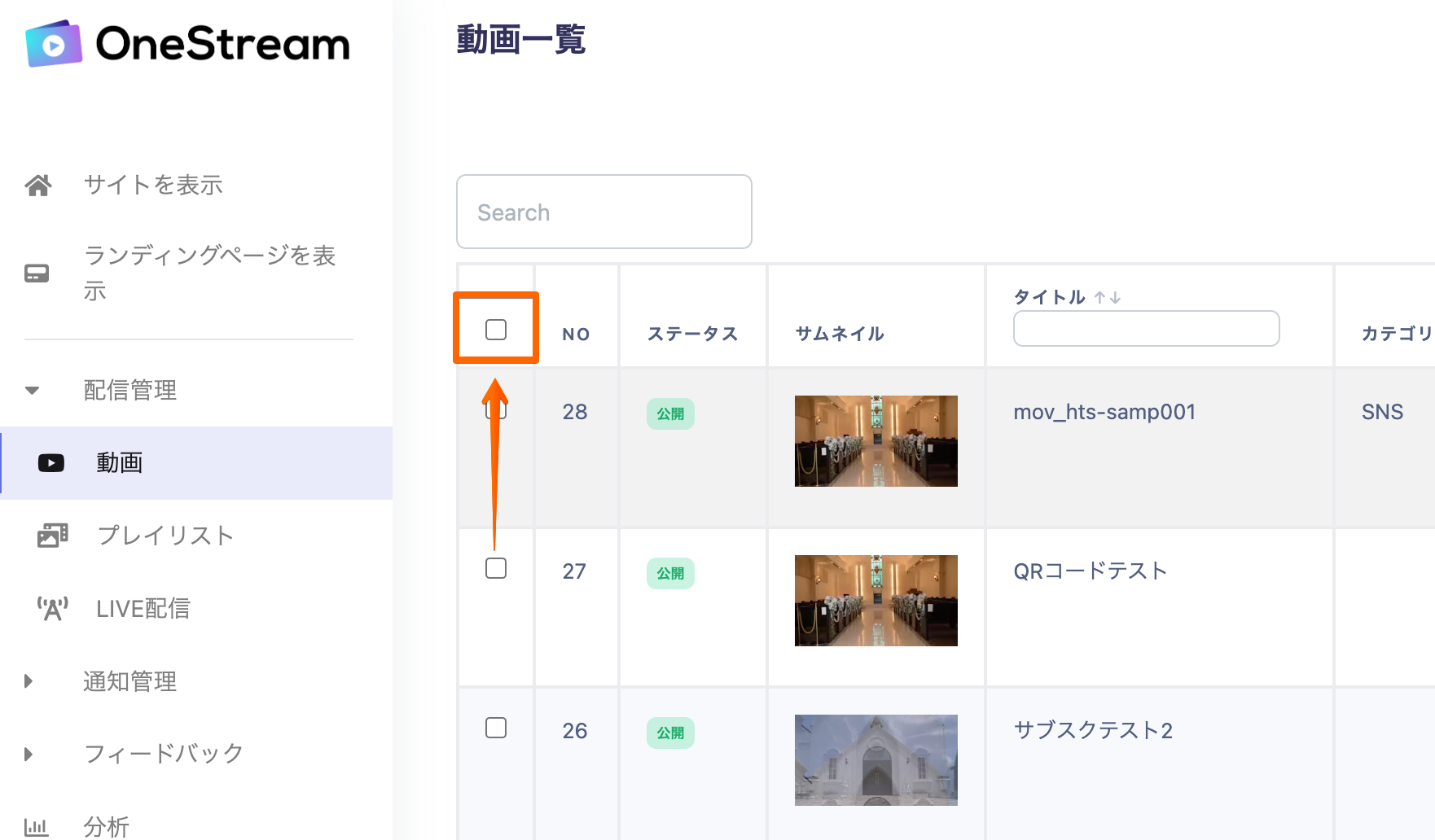Viewport: 1435px width, 840px height.
Task: Open the プレイリスト menu item
Action: pos(165,536)
